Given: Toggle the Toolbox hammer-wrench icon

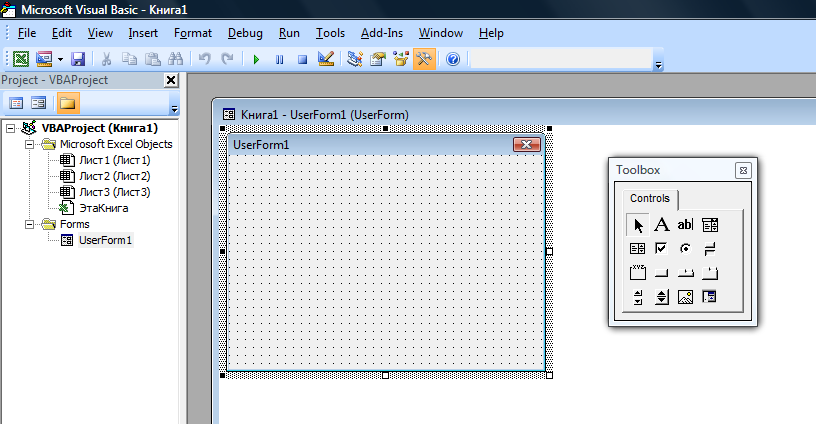Looking at the screenshot, I should click(x=424, y=59).
